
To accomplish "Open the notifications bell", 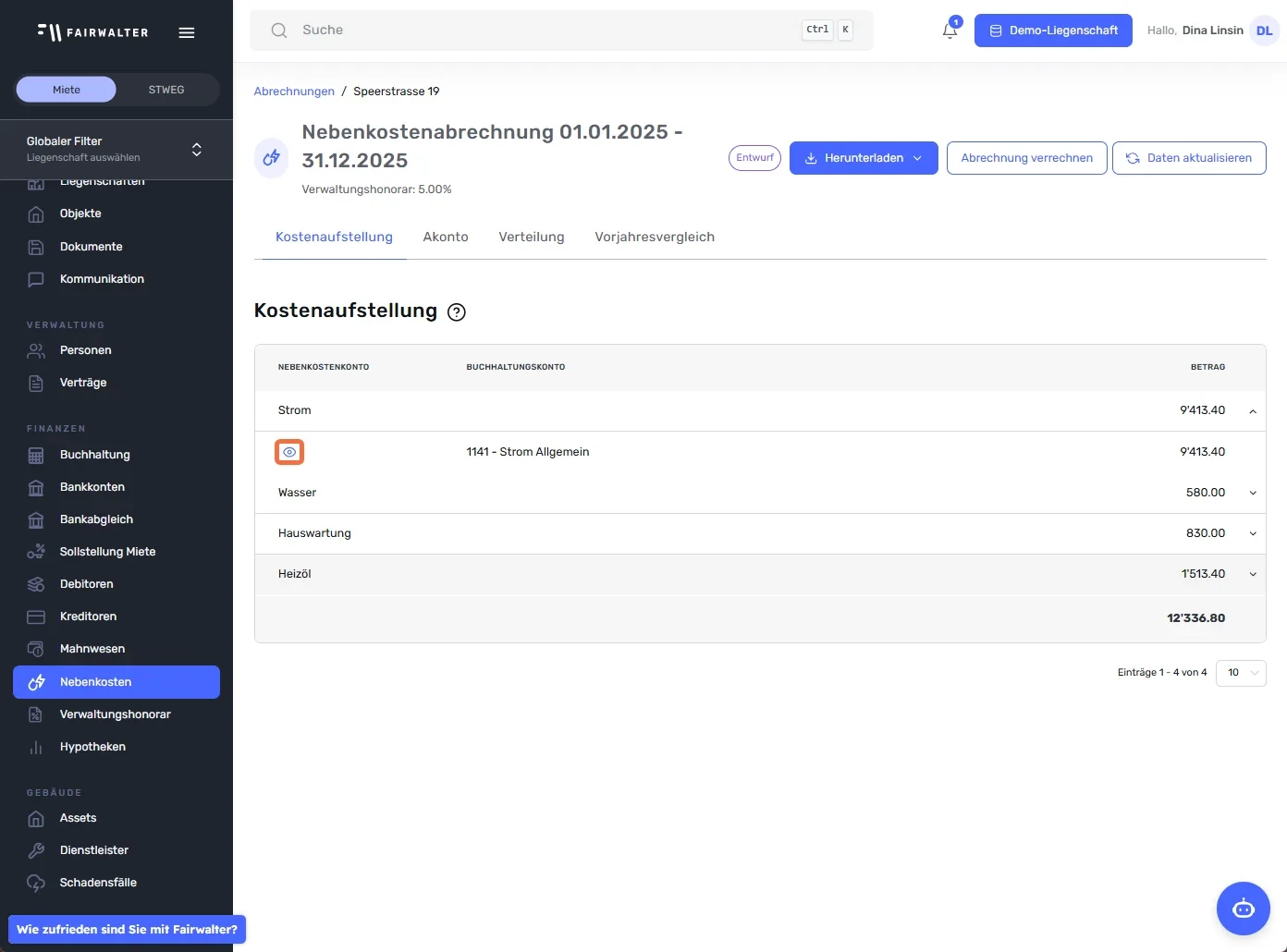I will [950, 30].
